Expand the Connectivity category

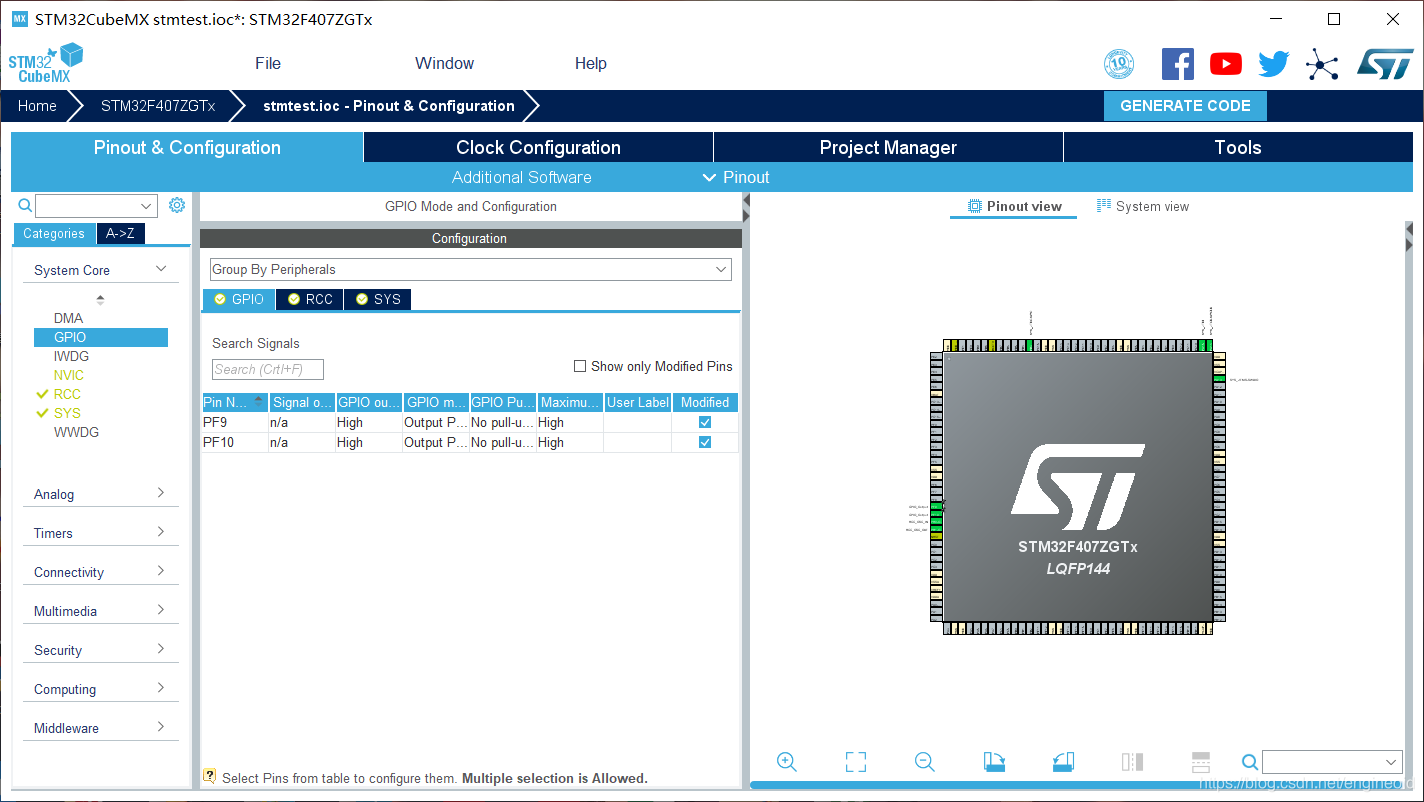pos(161,571)
